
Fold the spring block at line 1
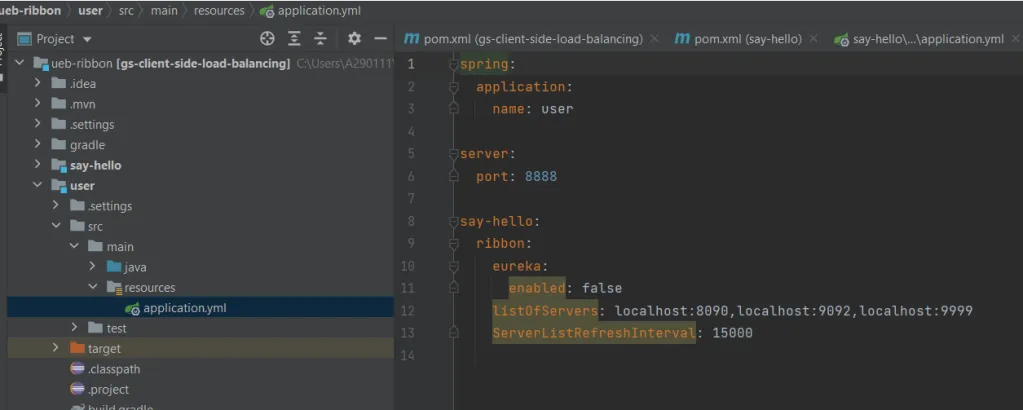pos(453,65)
